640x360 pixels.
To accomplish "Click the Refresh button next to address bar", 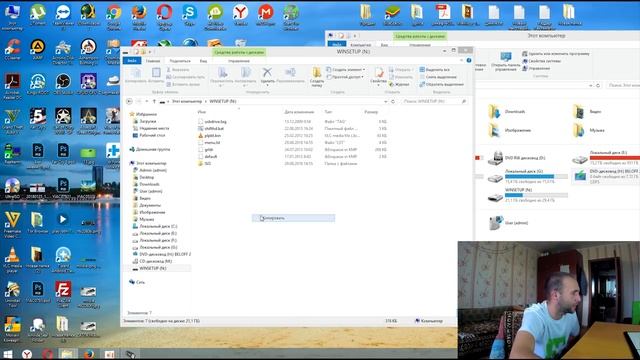I will pos(393,101).
